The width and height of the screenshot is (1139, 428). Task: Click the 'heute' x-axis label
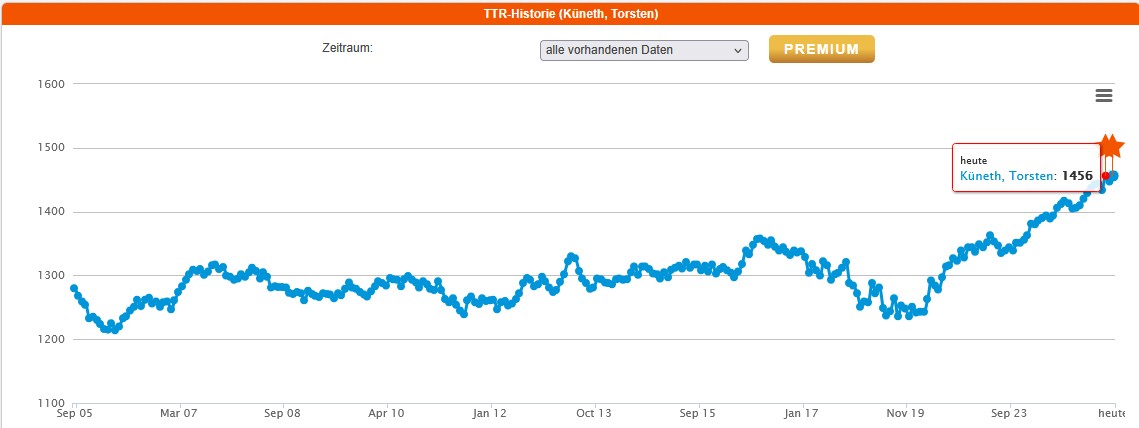click(x=1113, y=412)
